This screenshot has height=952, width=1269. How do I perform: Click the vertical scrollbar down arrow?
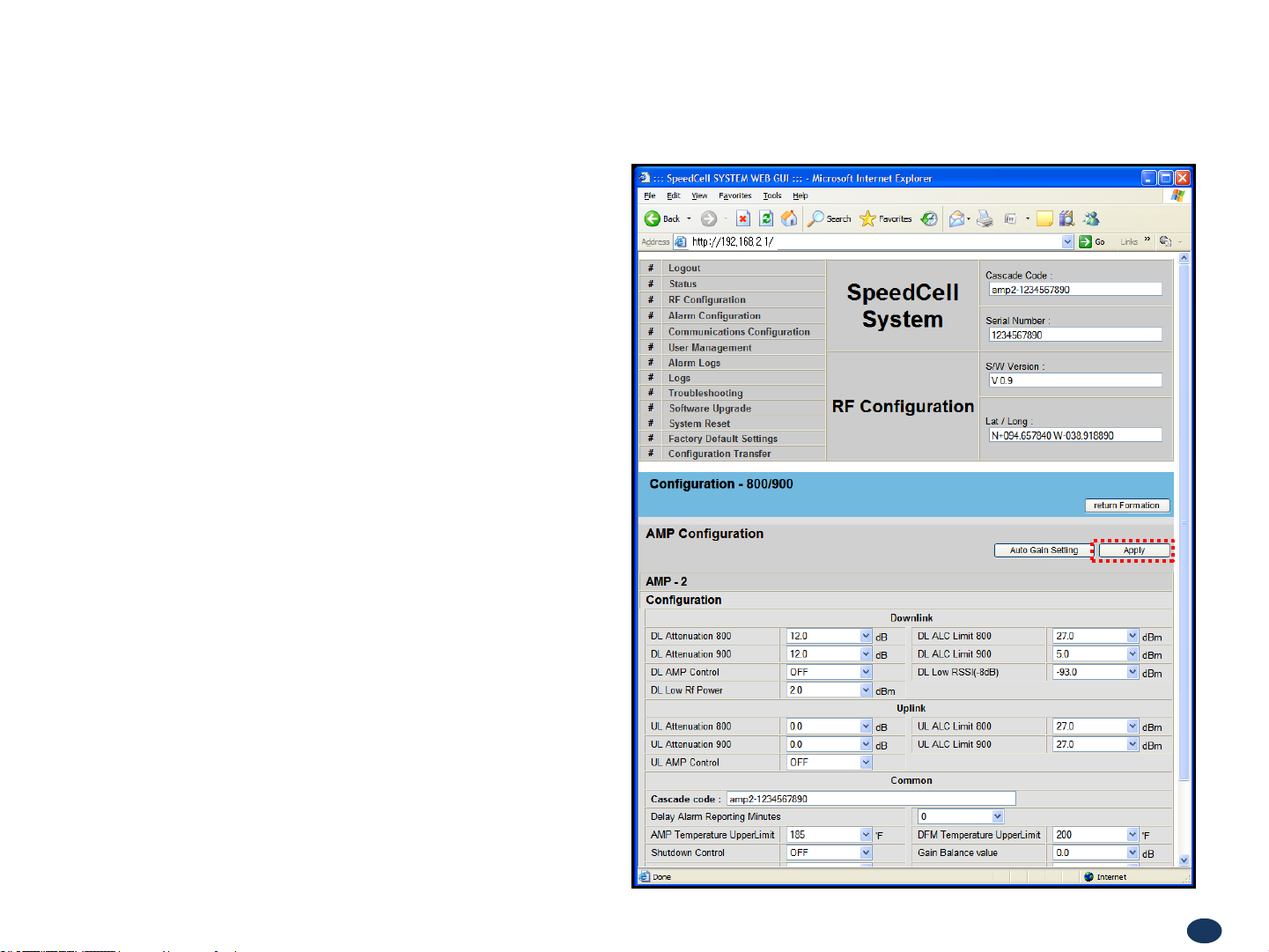click(x=1184, y=860)
